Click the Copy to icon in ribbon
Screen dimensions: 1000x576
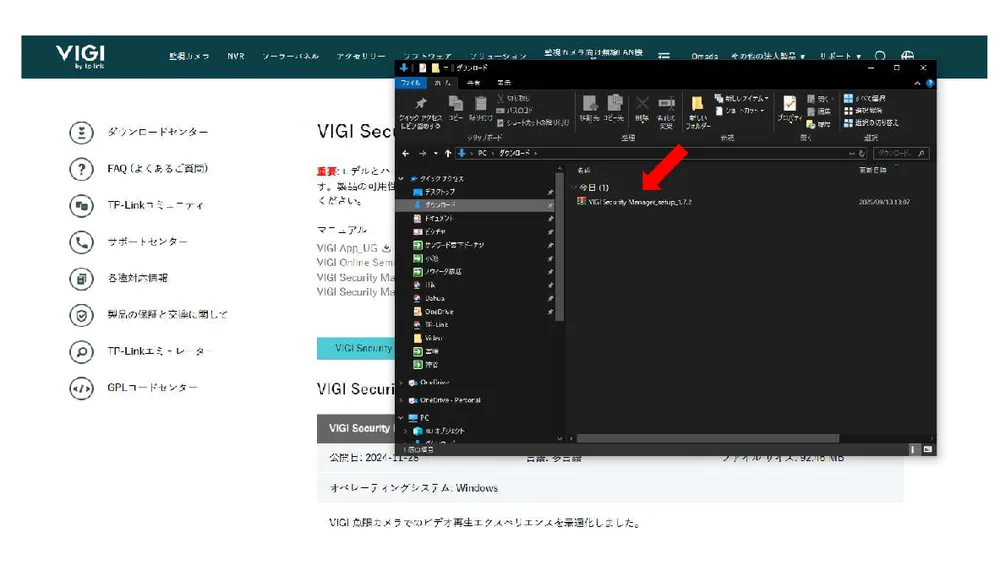[x=615, y=103]
